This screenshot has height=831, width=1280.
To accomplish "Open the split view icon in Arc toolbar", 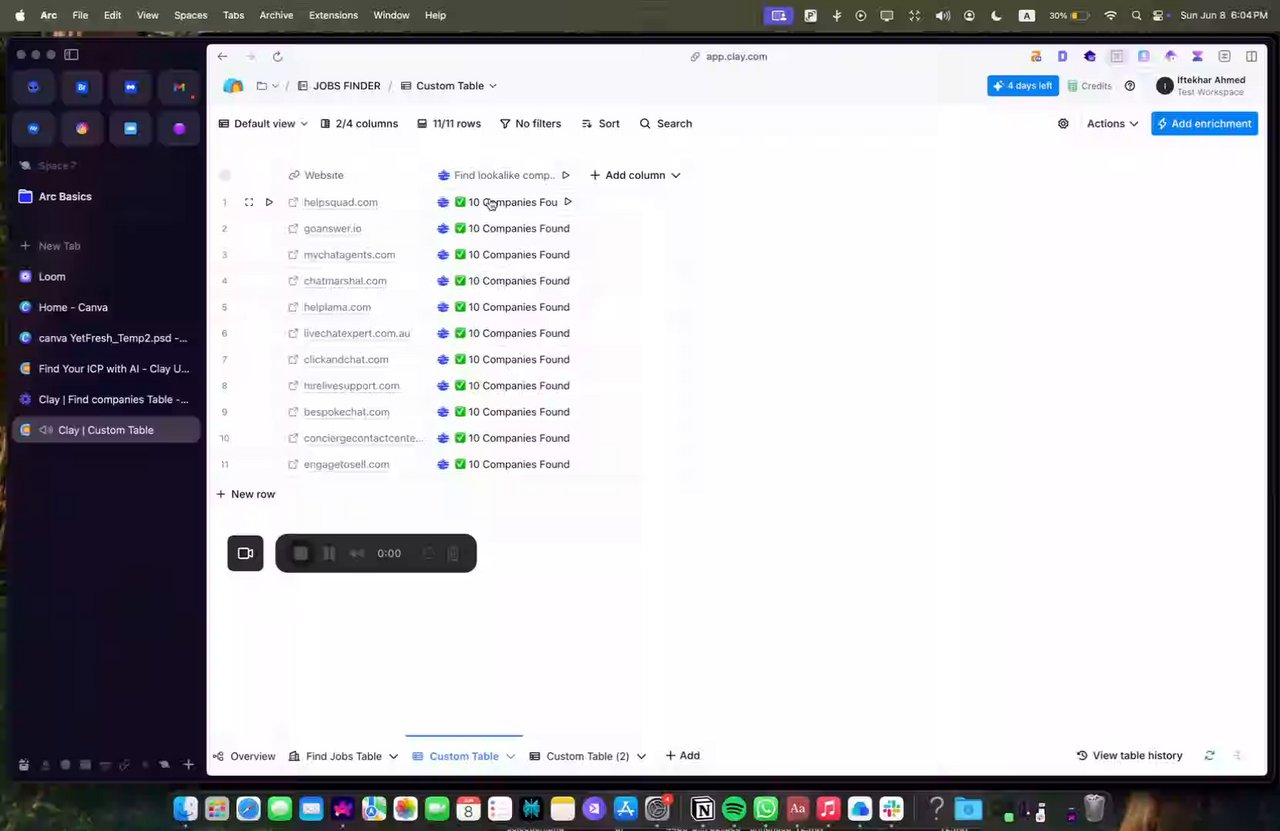I will tap(1251, 57).
